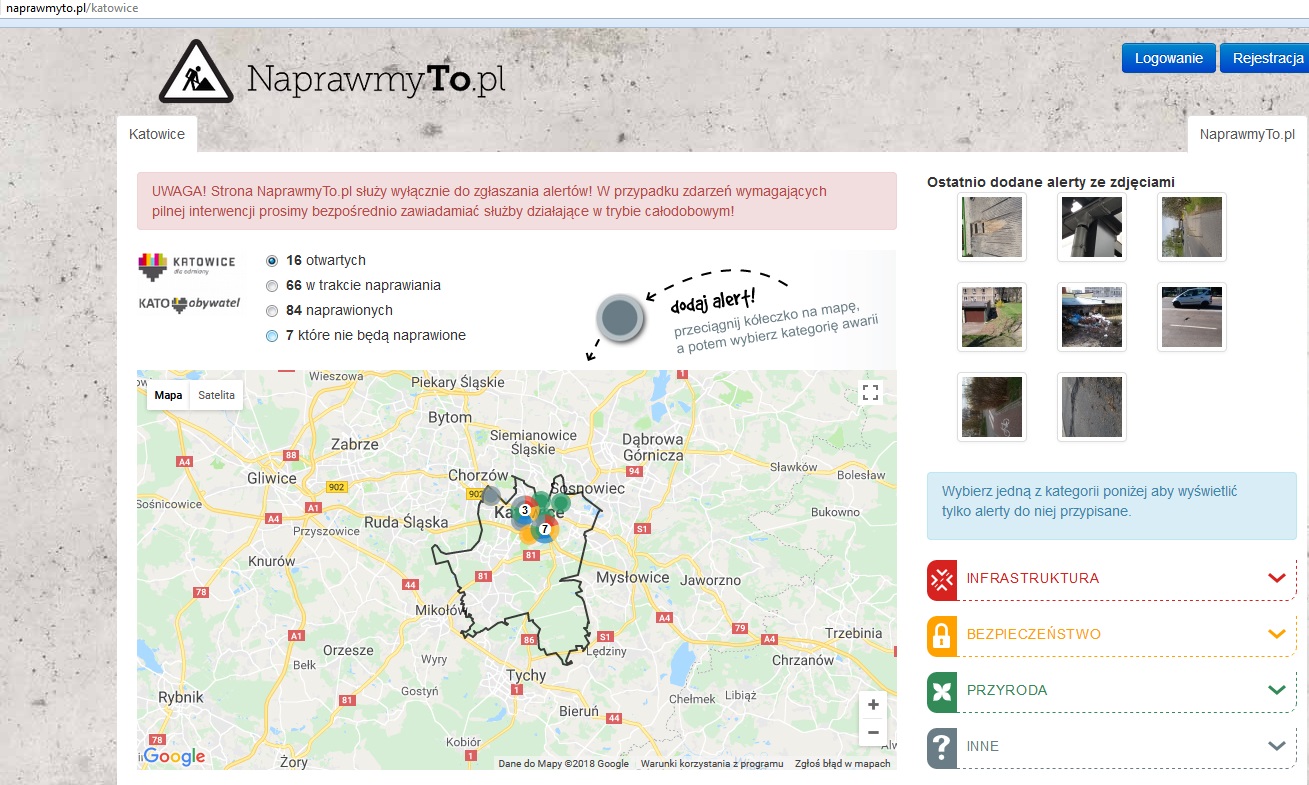Click the NaprawmyTo.pl roadworks sign logo icon
Screen dimensions: 1309x785
pyautogui.click(x=196, y=71)
